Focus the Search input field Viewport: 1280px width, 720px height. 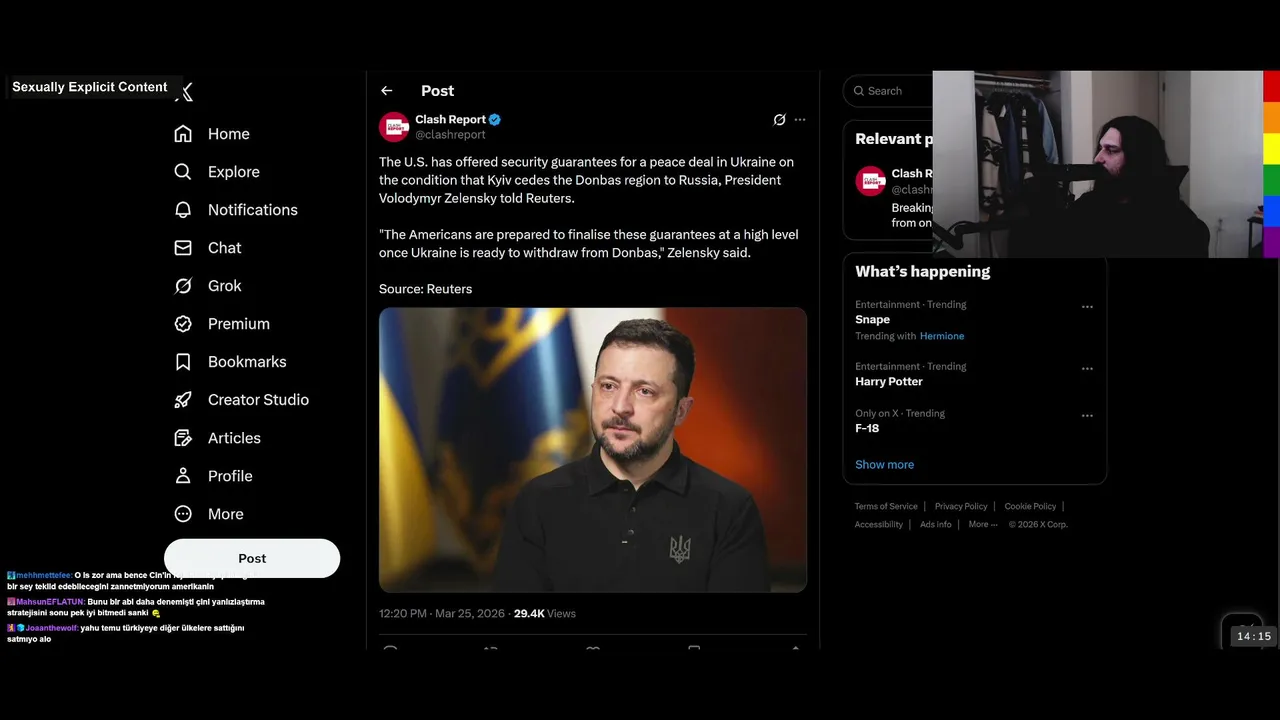tap(888, 91)
